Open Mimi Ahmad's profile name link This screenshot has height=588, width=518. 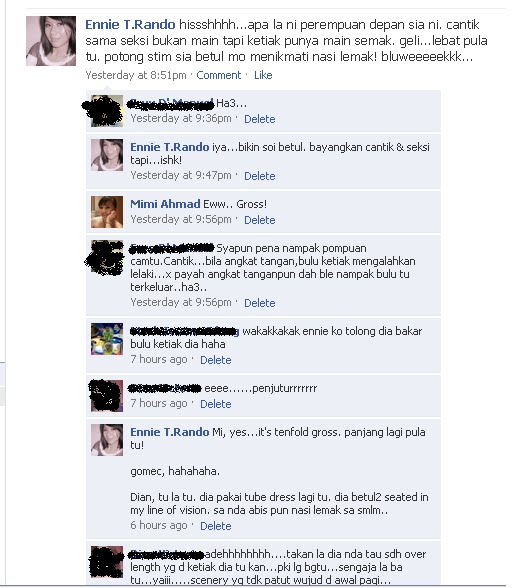pos(165,204)
